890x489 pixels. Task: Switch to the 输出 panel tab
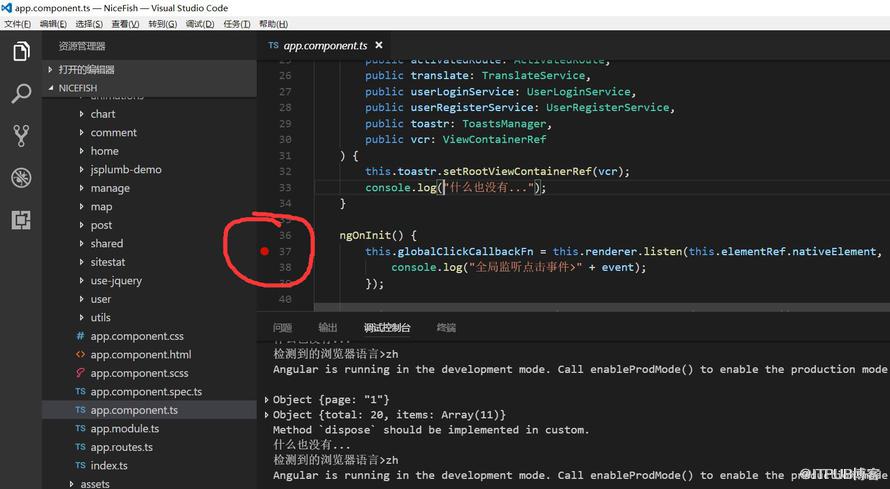[x=328, y=327]
